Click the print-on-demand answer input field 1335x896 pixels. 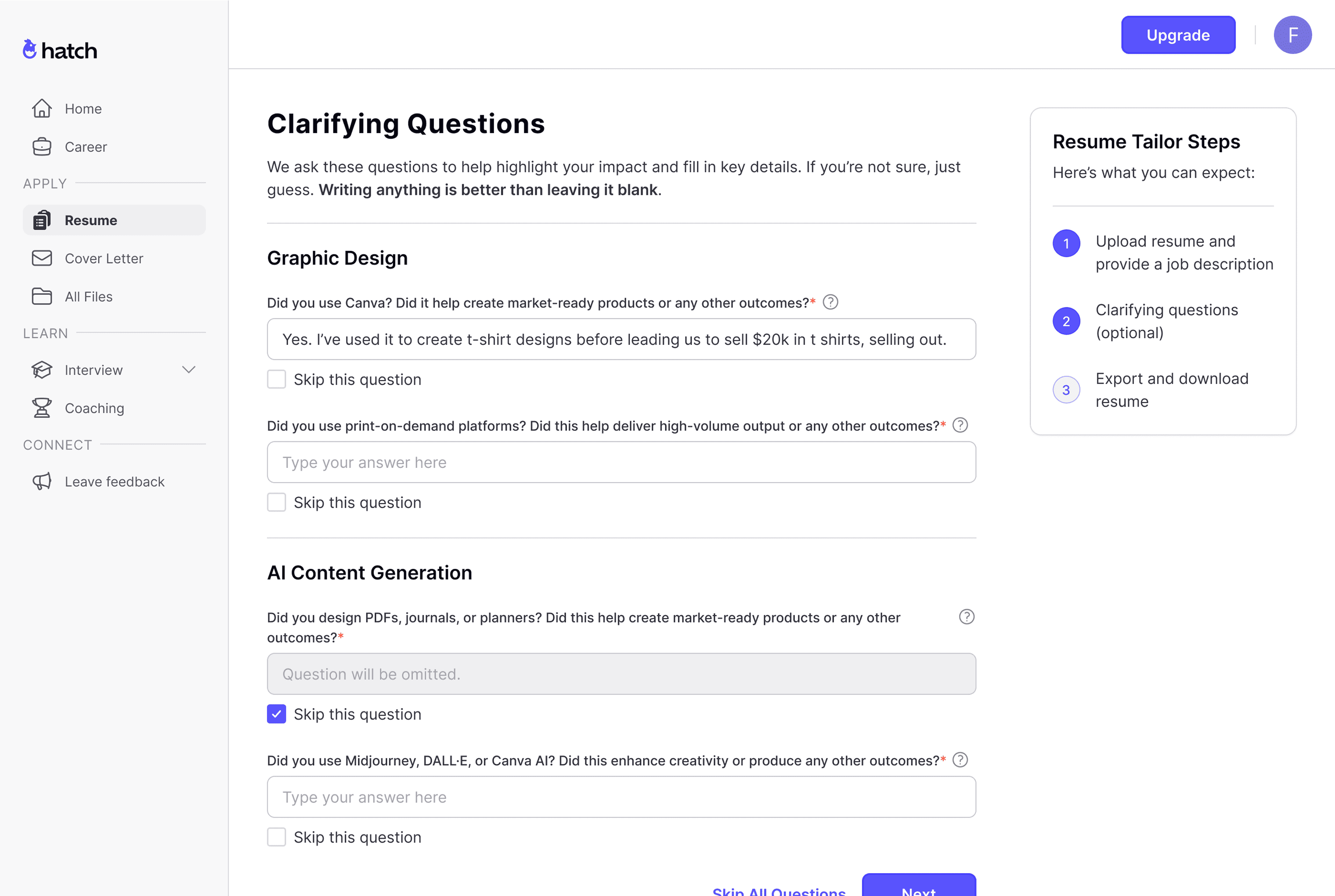(x=621, y=462)
